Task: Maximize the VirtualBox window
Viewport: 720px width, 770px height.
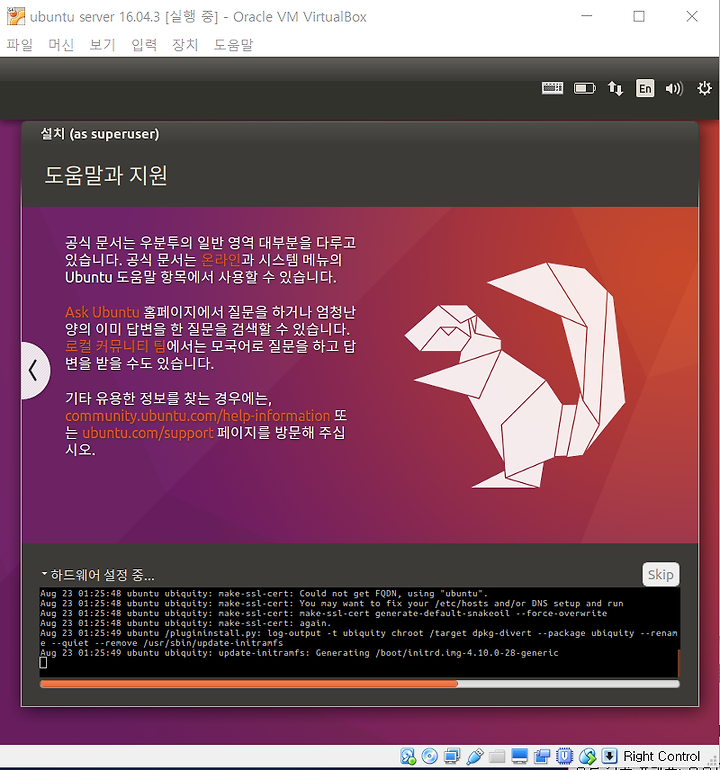Action: click(639, 16)
